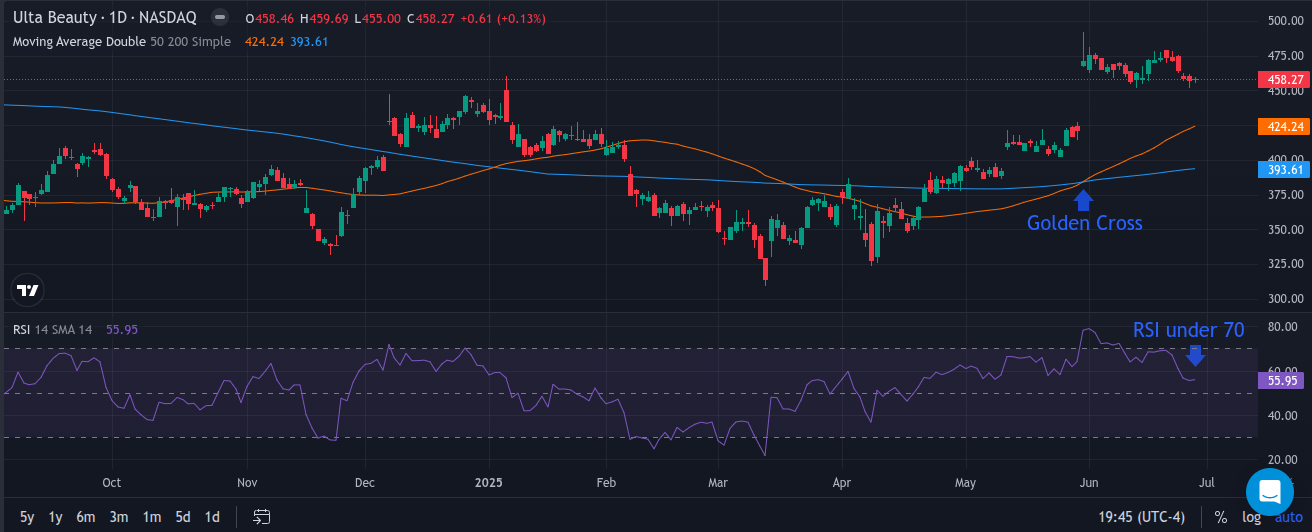The width and height of the screenshot is (1312, 532).
Task: Click the RSI legend value 55.95
Action: click(x=122, y=329)
